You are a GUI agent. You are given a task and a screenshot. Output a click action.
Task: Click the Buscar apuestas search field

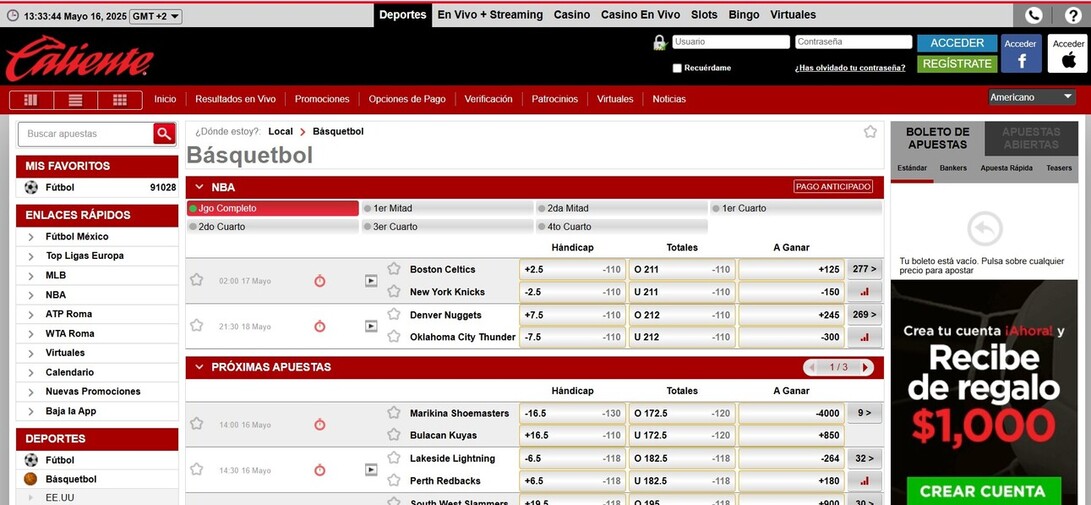[86, 134]
